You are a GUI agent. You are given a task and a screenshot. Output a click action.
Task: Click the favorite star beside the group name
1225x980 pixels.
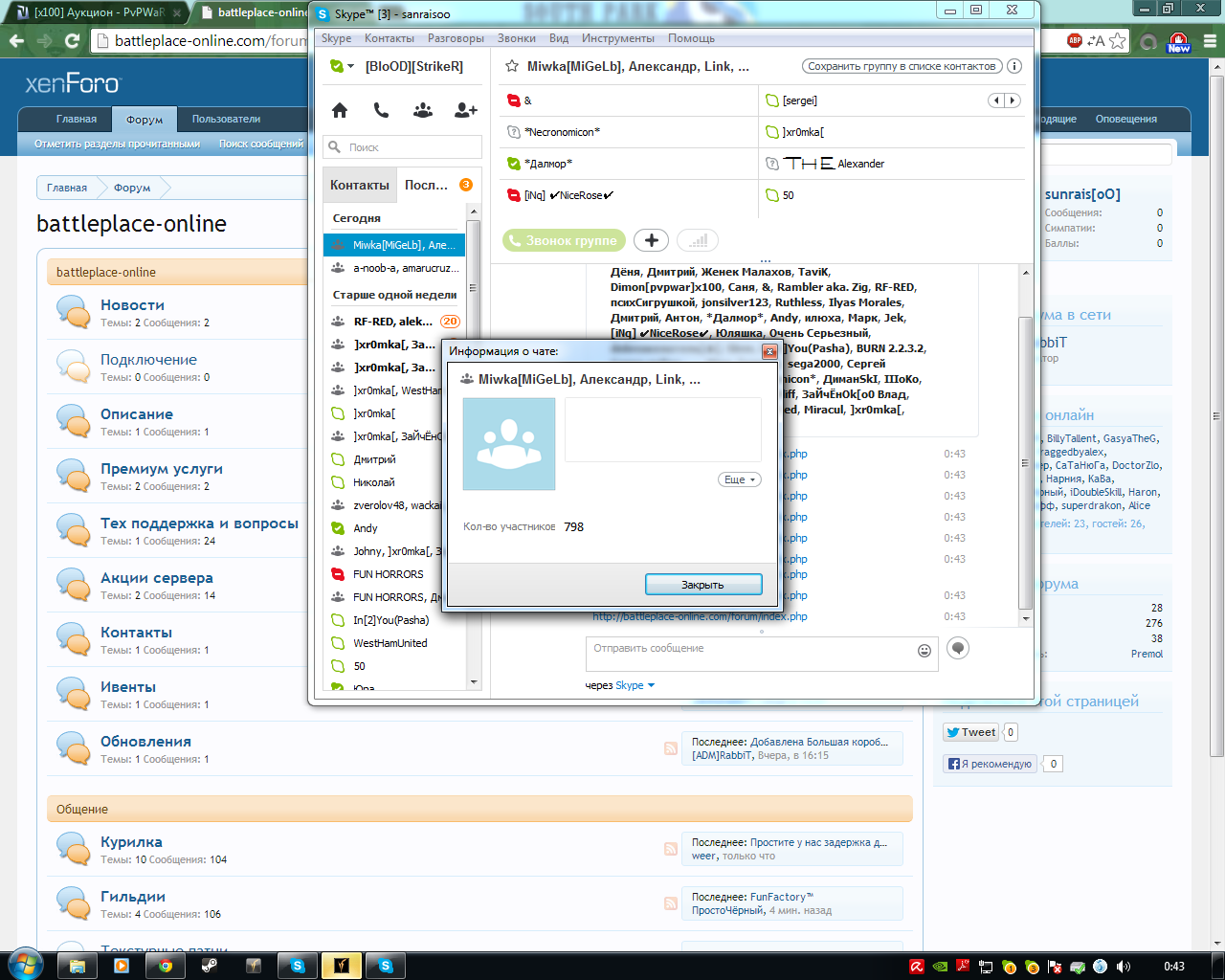[512, 66]
